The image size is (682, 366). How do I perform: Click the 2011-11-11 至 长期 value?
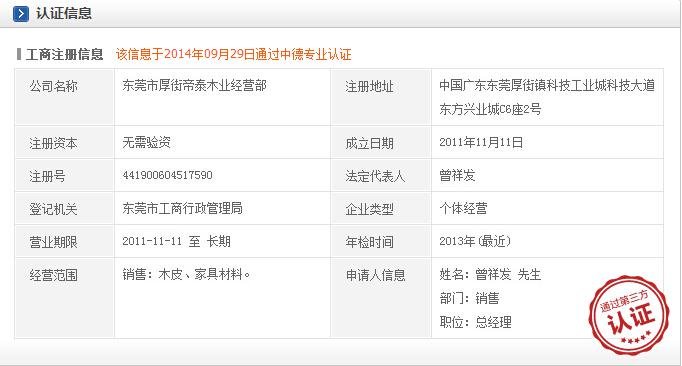(x=176, y=241)
